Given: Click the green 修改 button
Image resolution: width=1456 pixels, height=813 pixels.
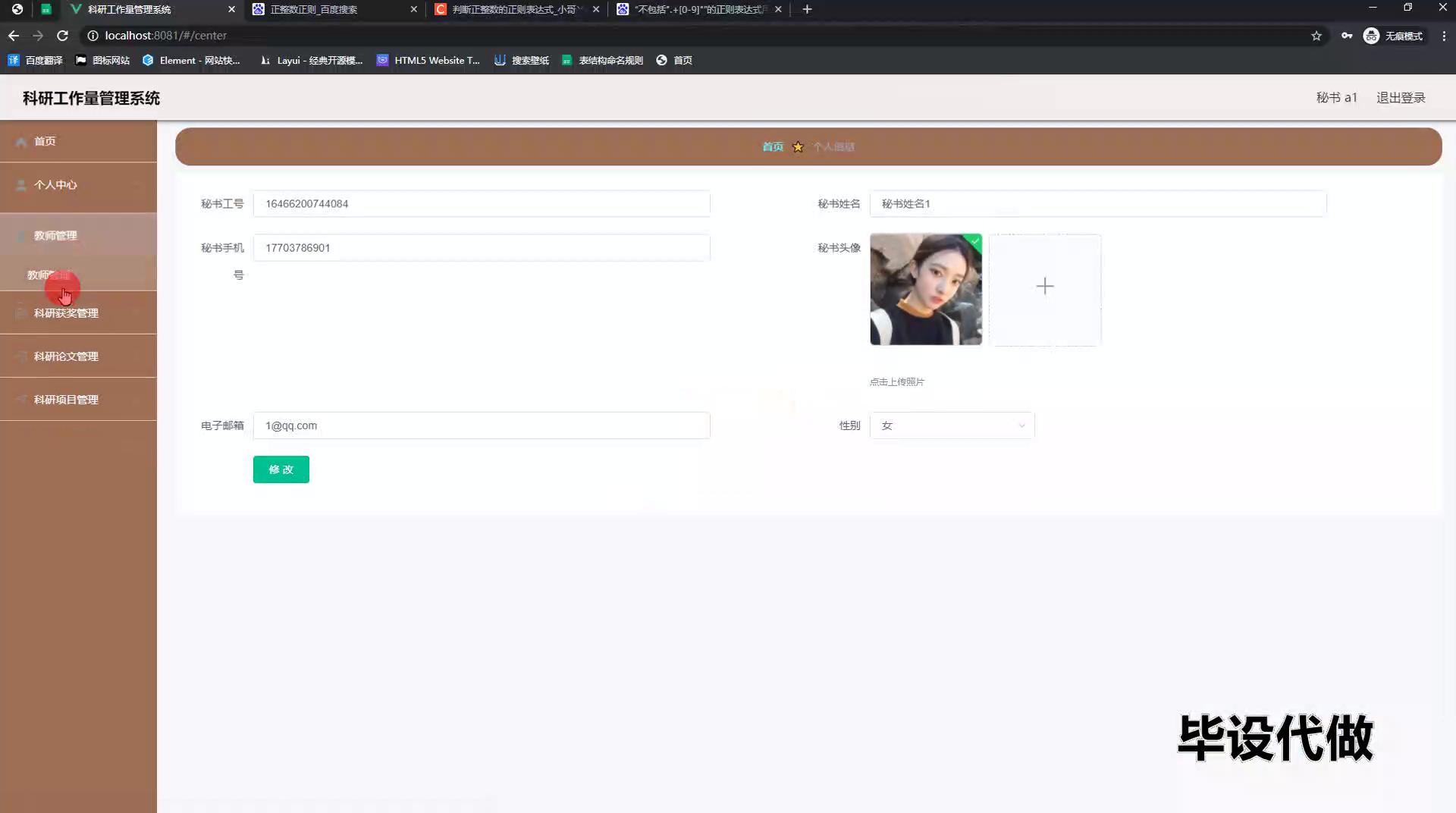Looking at the screenshot, I should click(x=281, y=469).
